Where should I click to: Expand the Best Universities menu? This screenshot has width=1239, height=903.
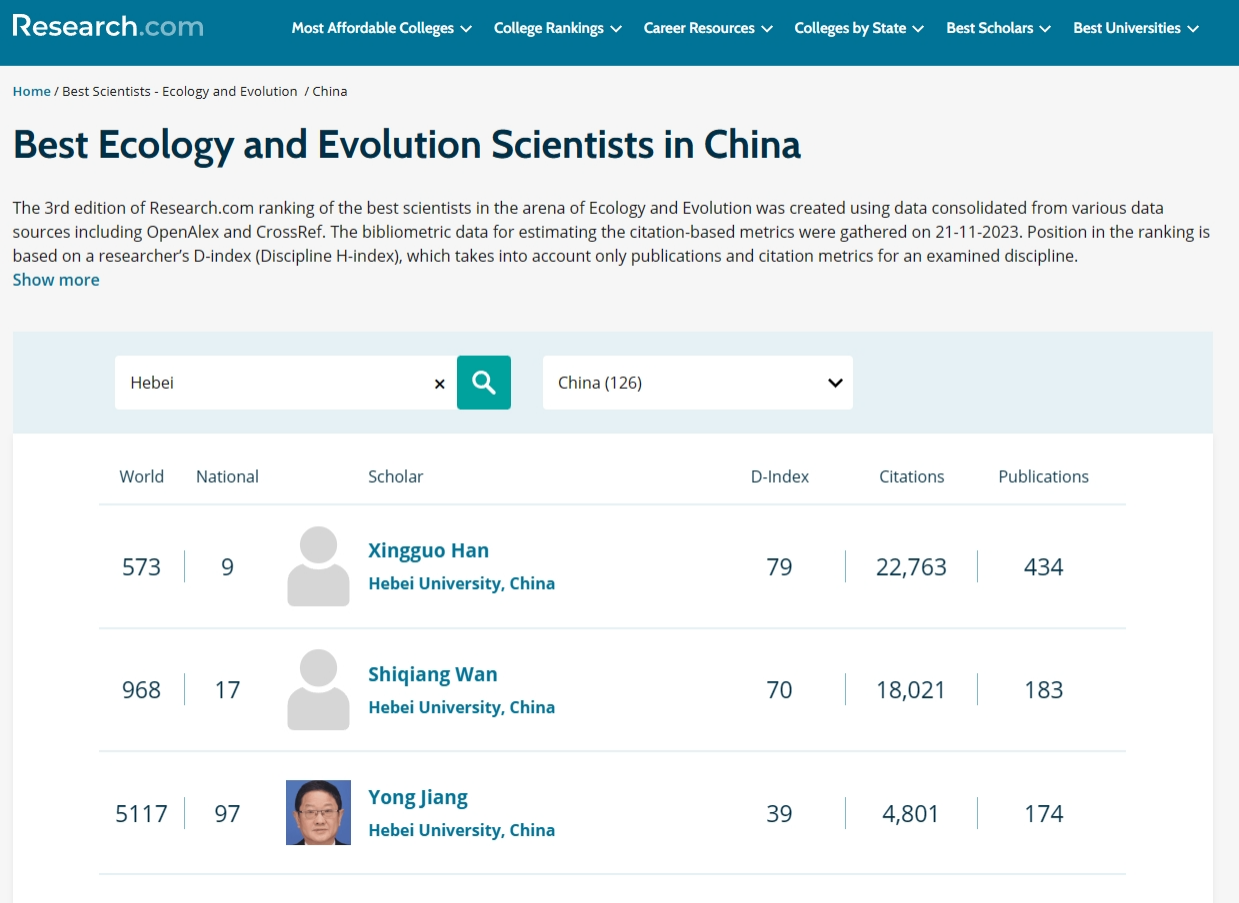click(1136, 28)
